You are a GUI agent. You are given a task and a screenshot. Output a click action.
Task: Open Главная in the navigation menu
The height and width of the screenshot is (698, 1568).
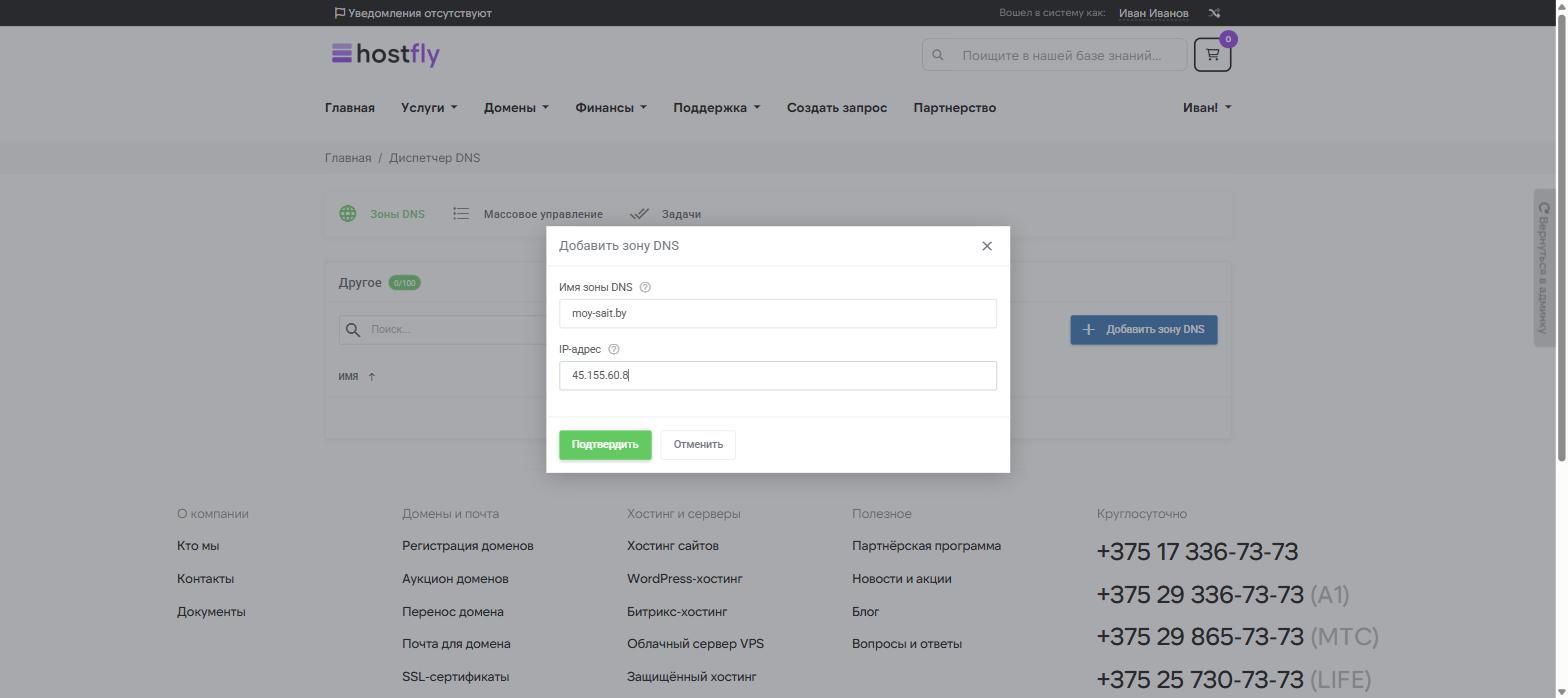[x=350, y=108]
